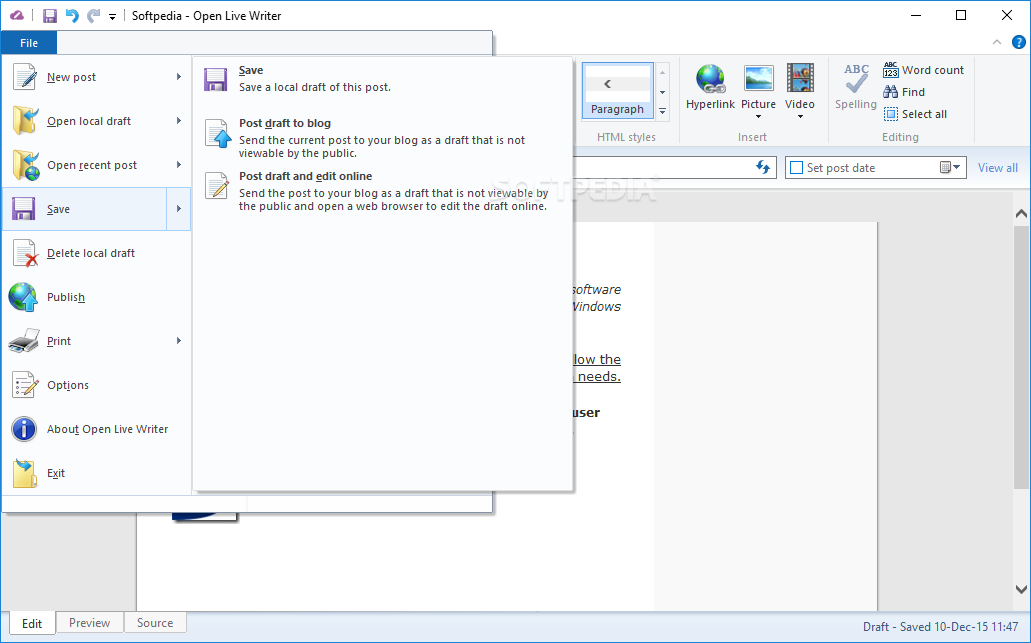Image resolution: width=1031 pixels, height=643 pixels.
Task: Click the vertical scrollbar up arrow
Action: [x=1020, y=213]
